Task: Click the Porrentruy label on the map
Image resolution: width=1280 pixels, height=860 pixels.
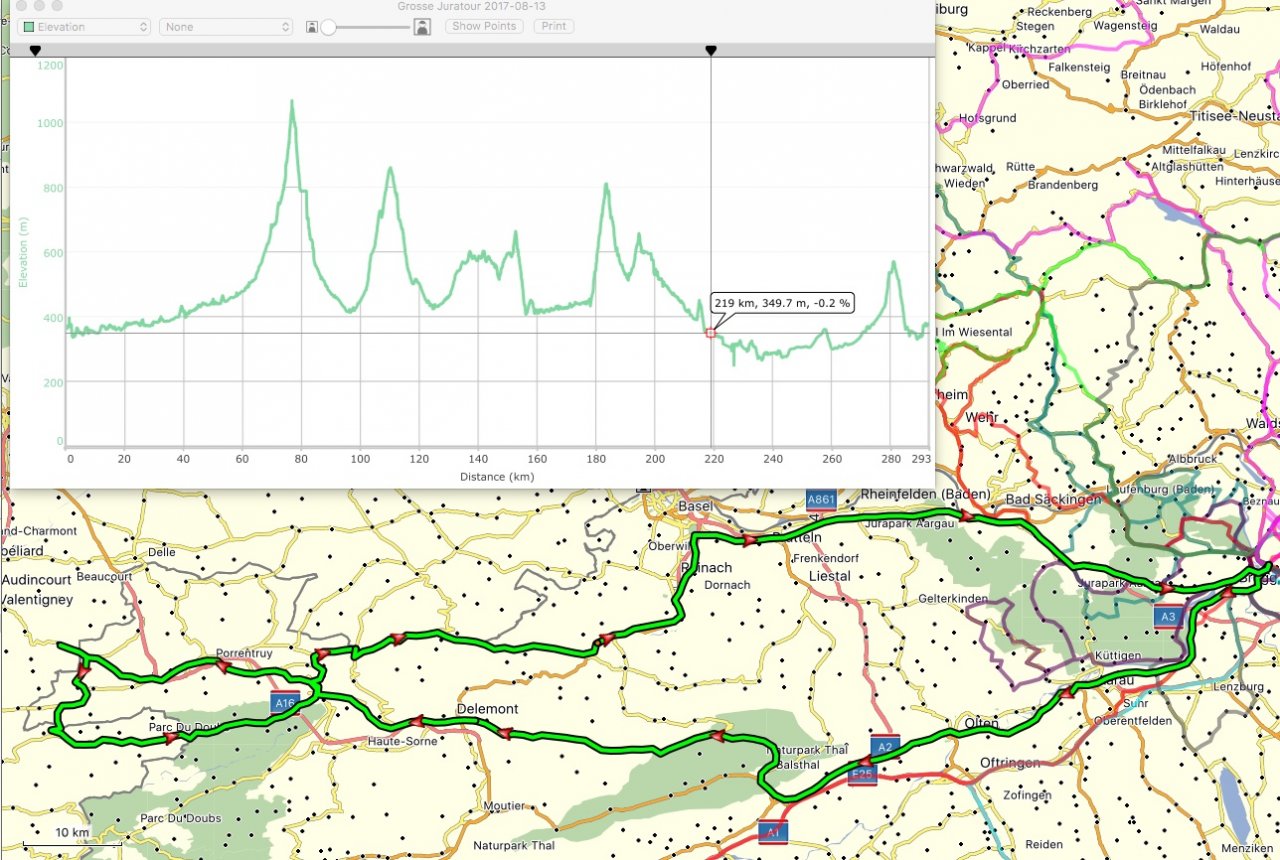Action: click(x=245, y=655)
